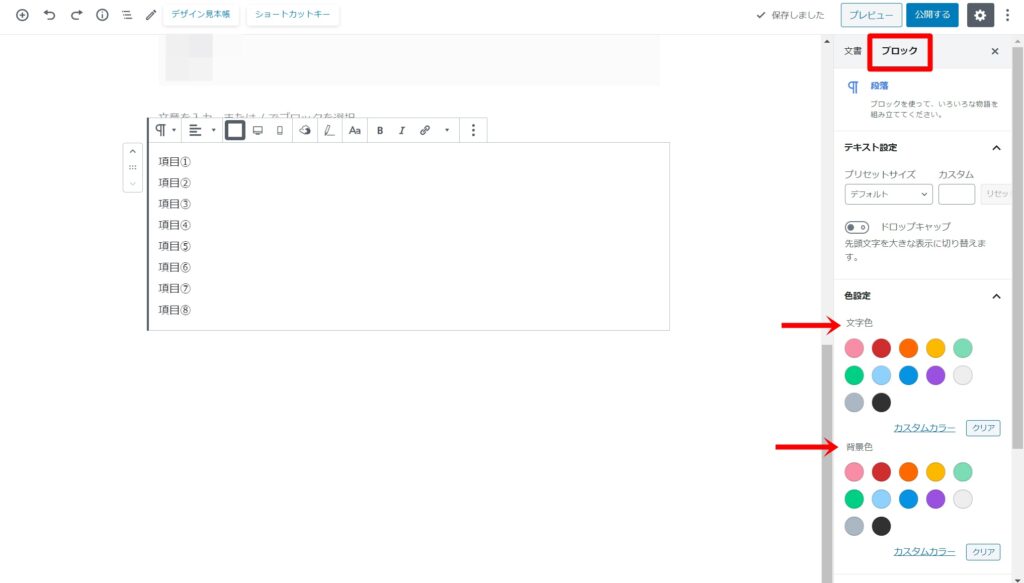This screenshot has height=583, width=1024.
Task: Open the content structure info icon
Action: point(102,15)
